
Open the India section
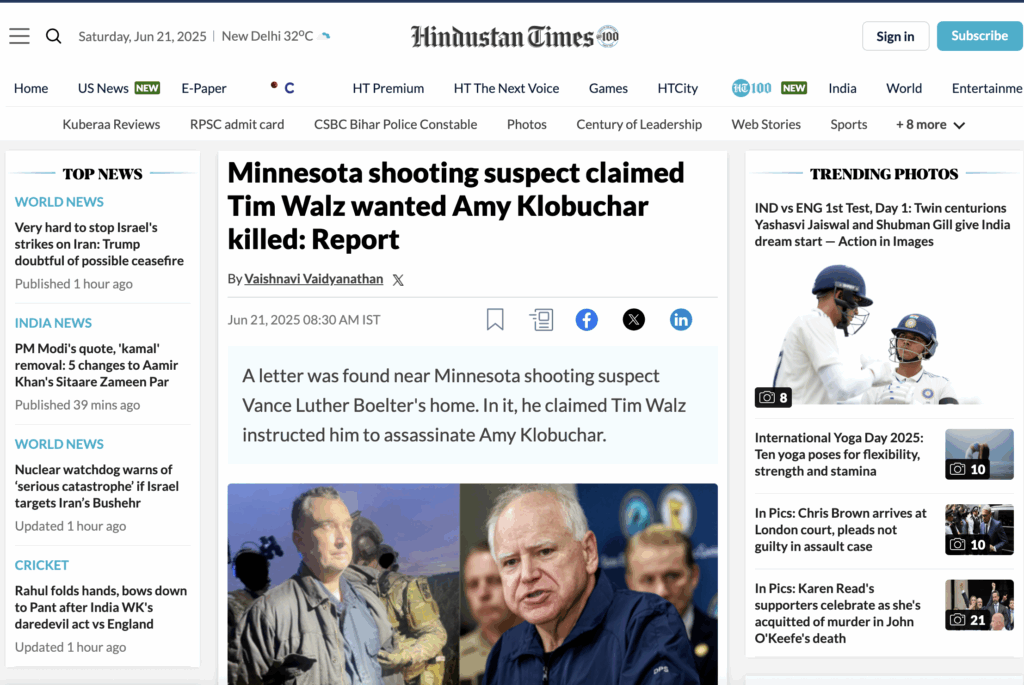pyautogui.click(x=842, y=88)
